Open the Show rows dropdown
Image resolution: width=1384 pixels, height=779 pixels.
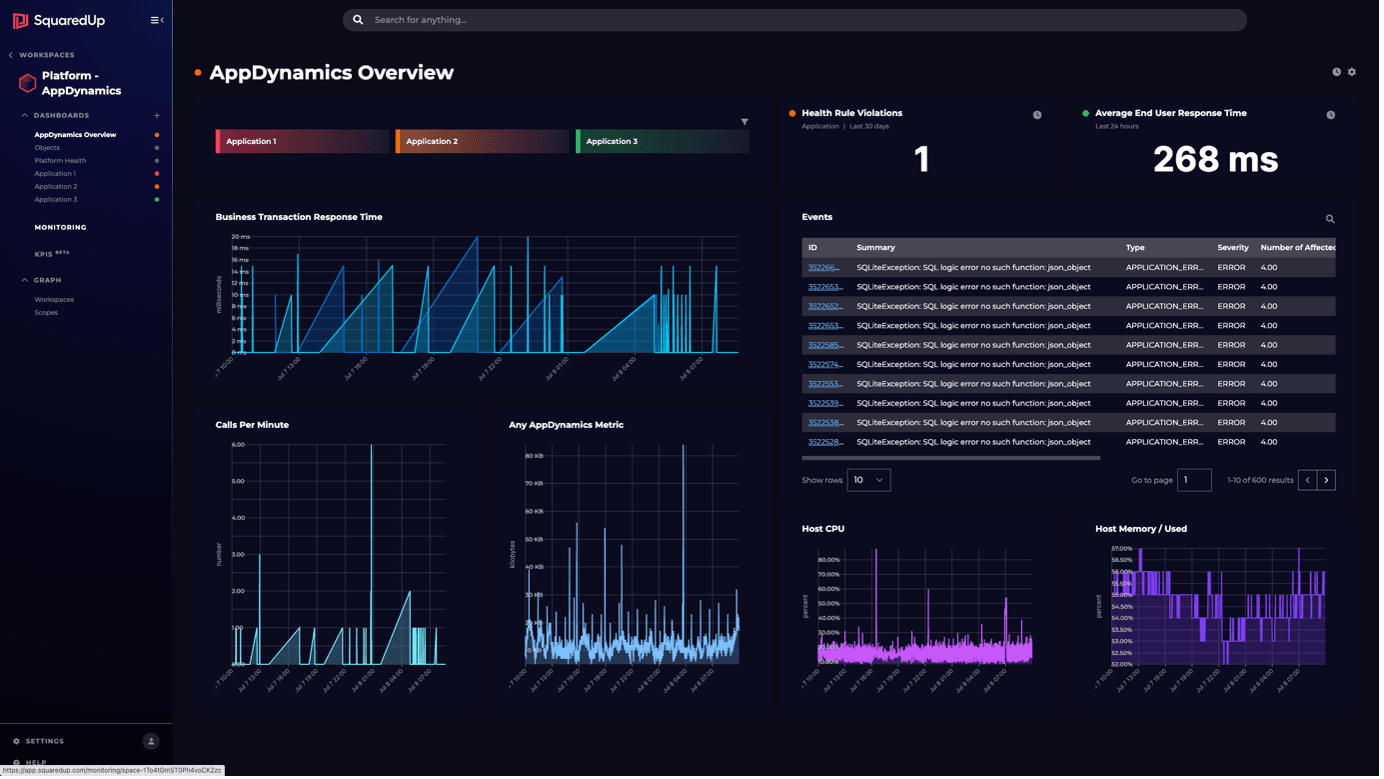[x=868, y=479]
